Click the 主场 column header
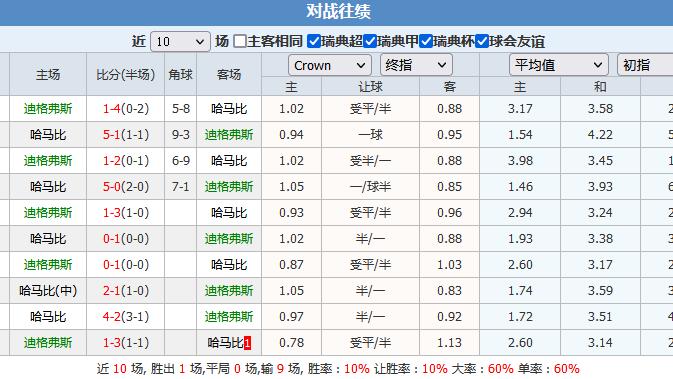The image size is (673, 379). tap(48, 74)
